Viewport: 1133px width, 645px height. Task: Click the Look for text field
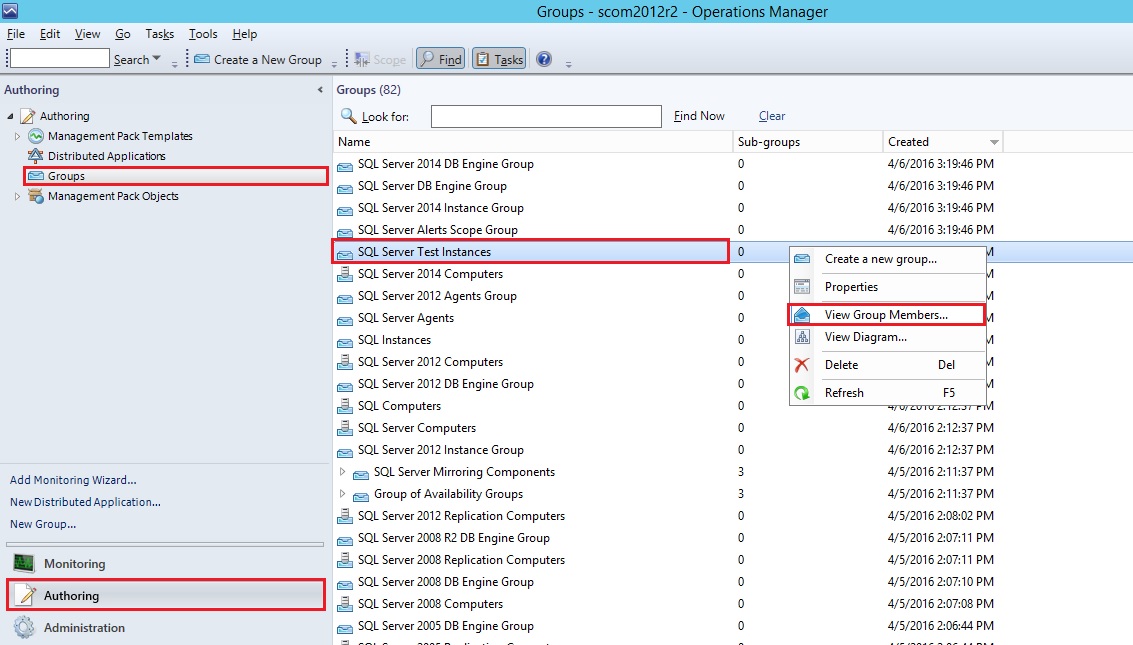click(546, 116)
